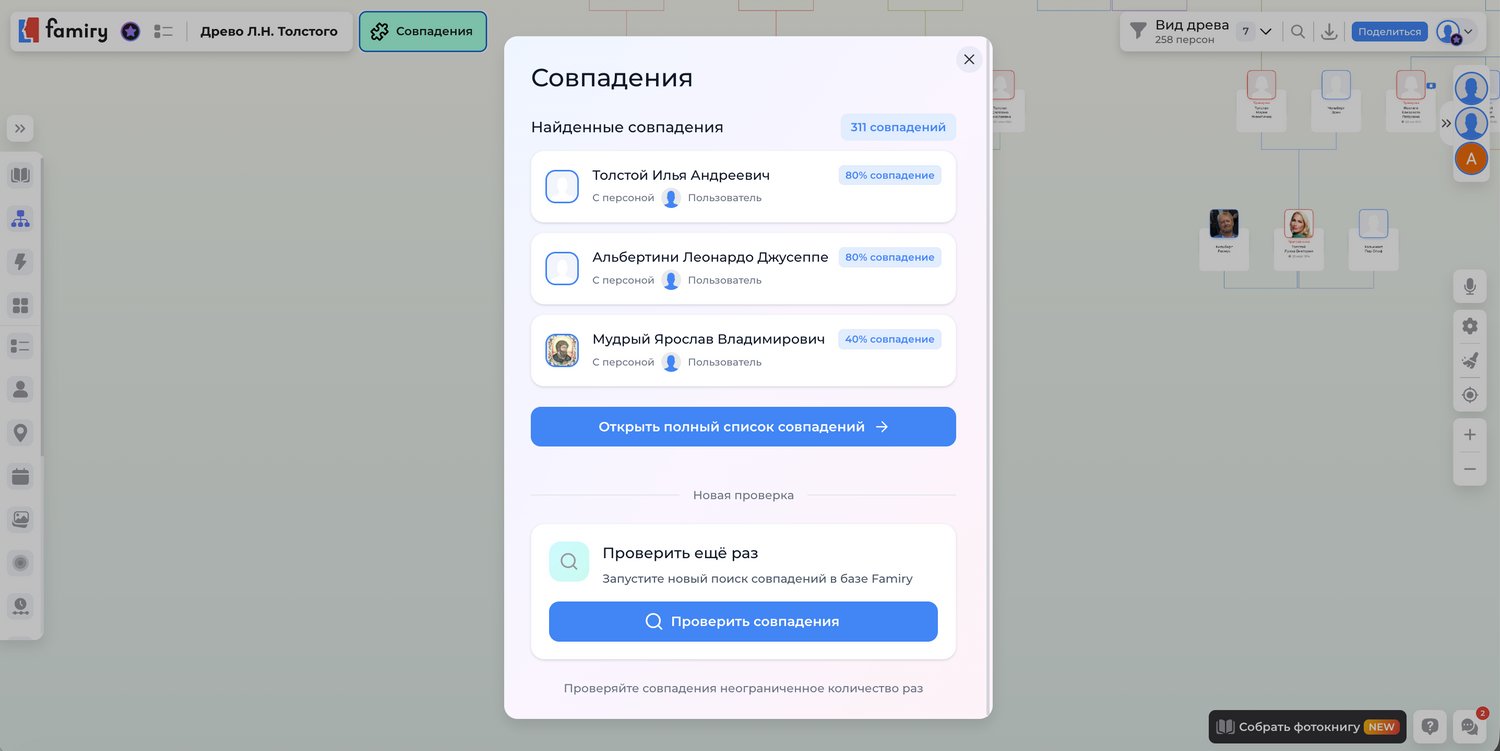
Task: Click the lightning bolt icon in sidebar
Action: 20,262
